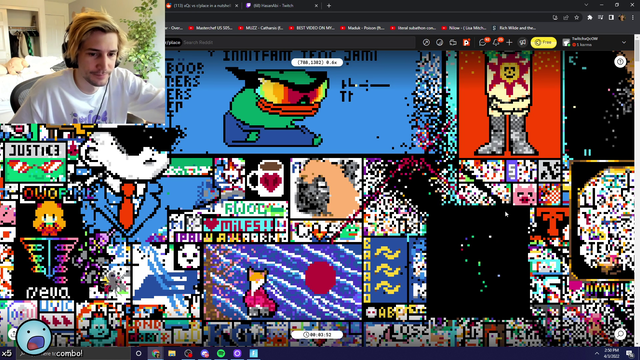The image size is (640, 360).
Task: Open the light-blue taskbar app icon
Action: coord(253,353)
